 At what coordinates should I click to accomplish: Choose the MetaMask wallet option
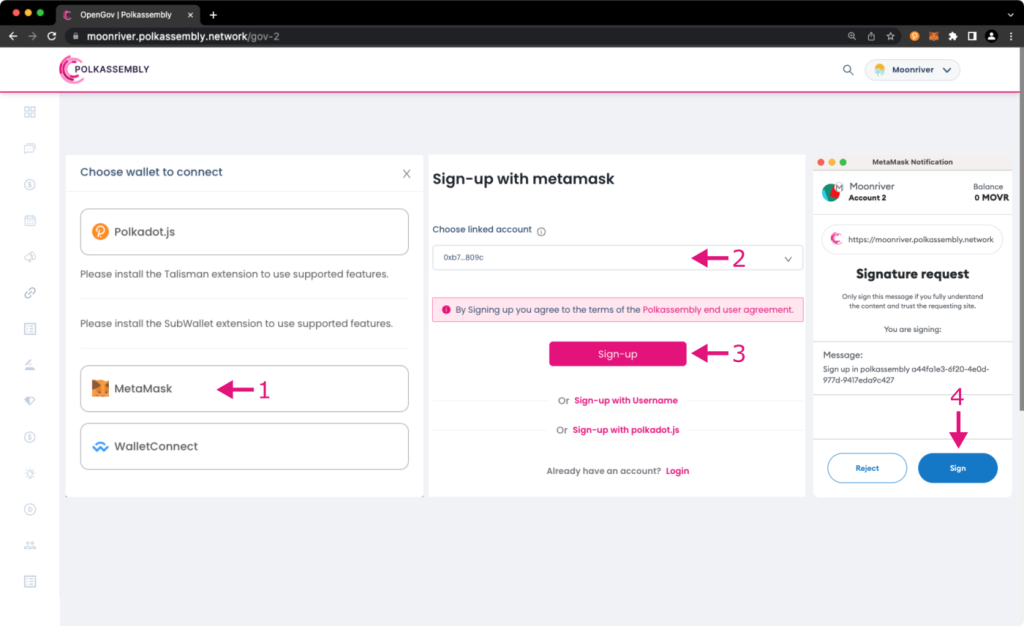pos(244,388)
